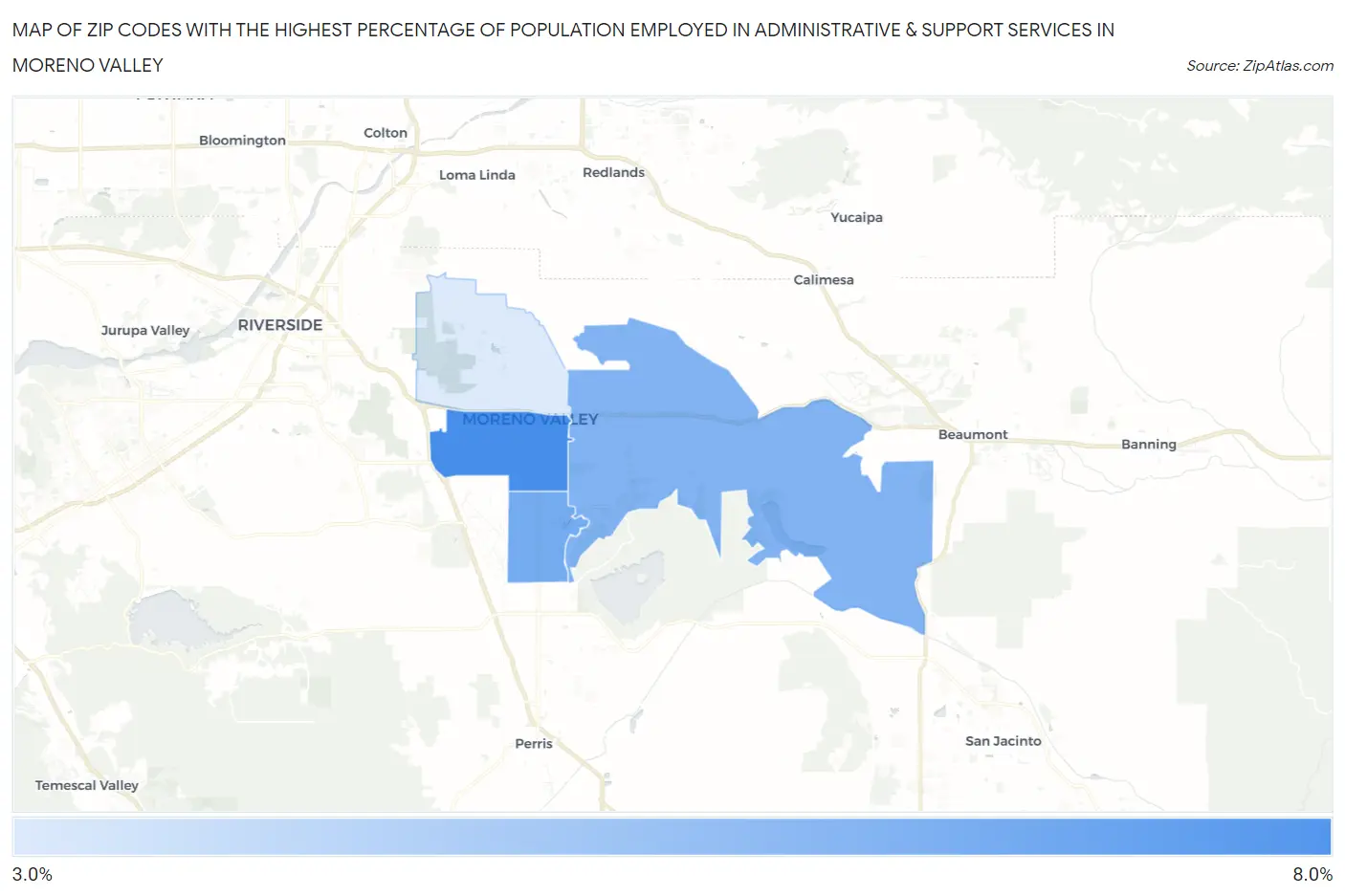Click the Colton city label

pyautogui.click(x=386, y=133)
